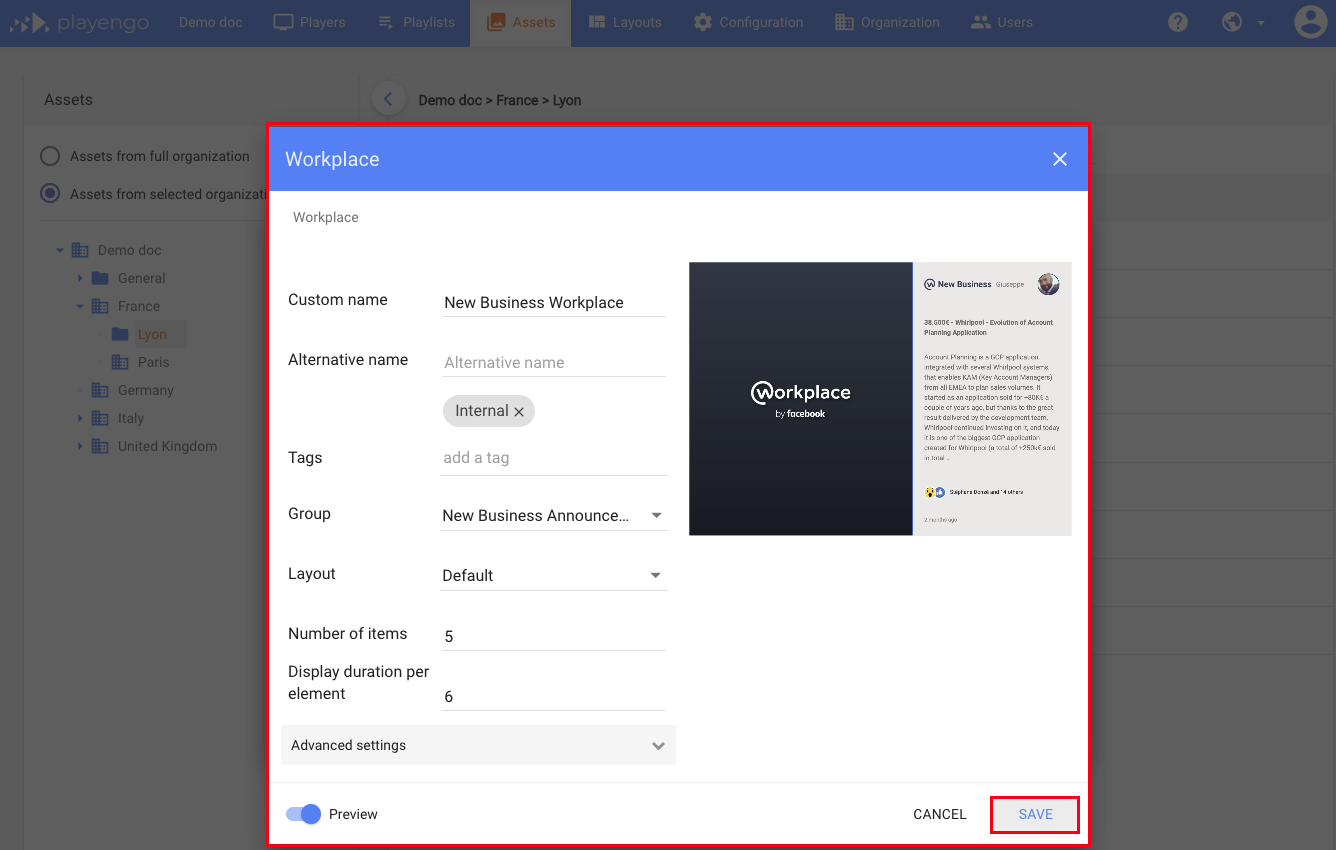Expand Advanced settings section
The height and width of the screenshot is (850, 1336).
[478, 745]
